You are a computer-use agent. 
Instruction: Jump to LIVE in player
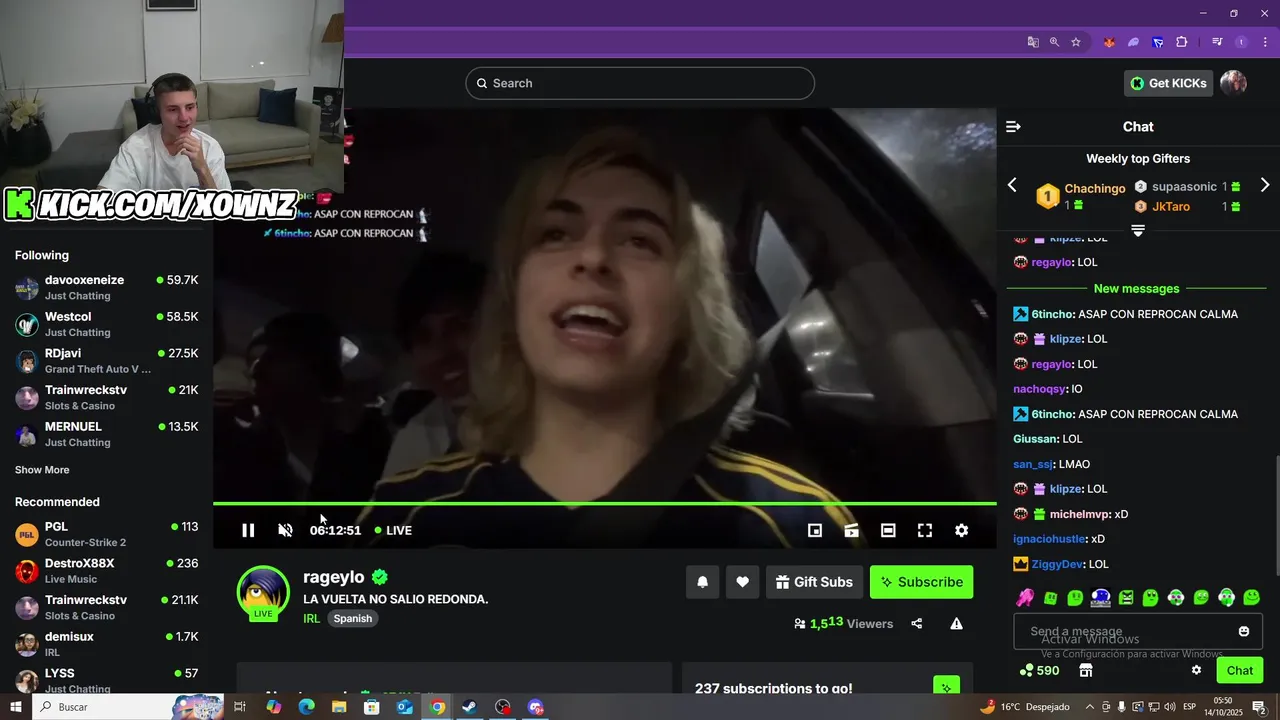[x=393, y=530]
